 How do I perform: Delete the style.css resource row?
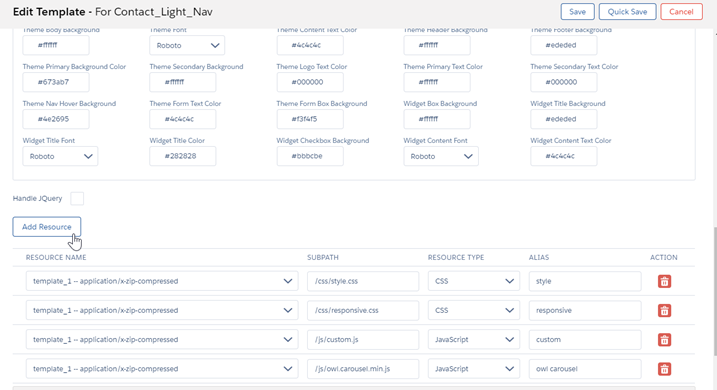(x=664, y=281)
